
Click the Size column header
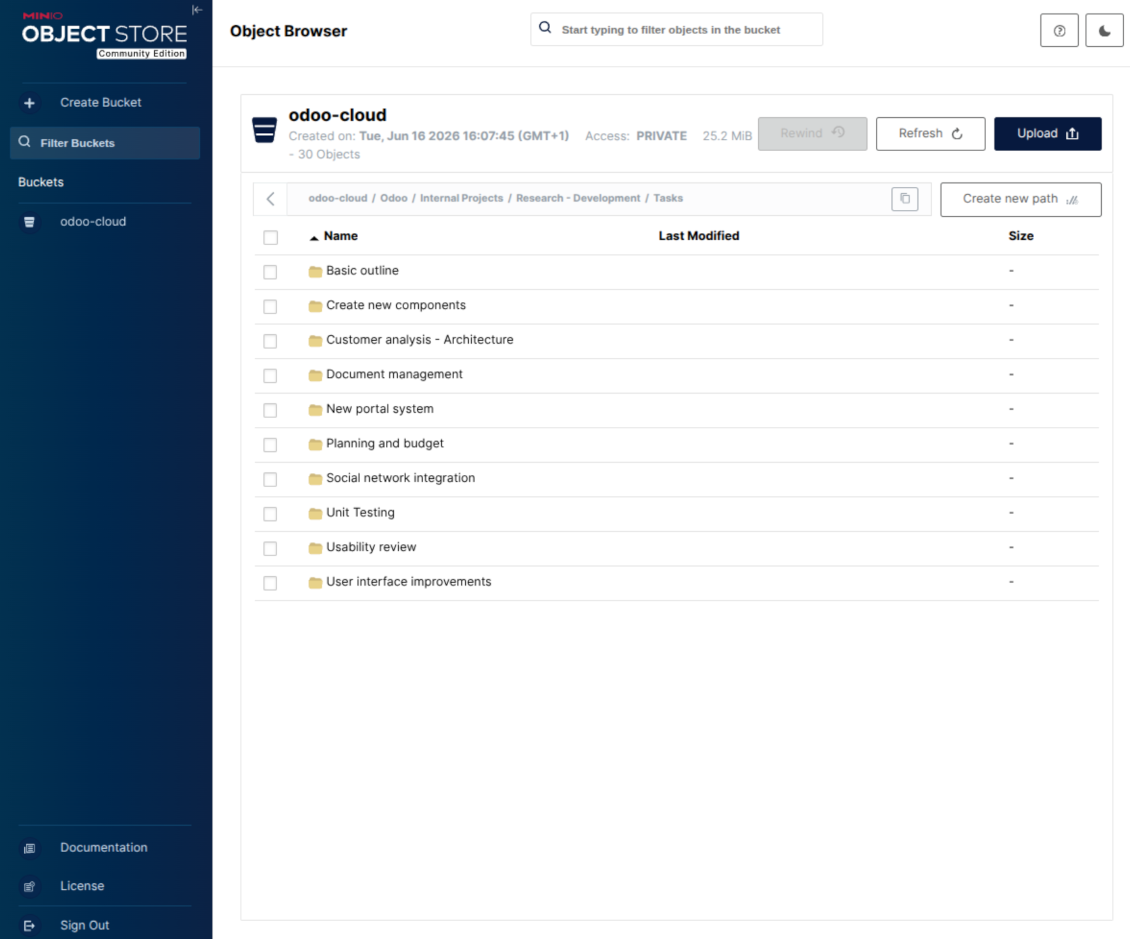[1020, 236]
